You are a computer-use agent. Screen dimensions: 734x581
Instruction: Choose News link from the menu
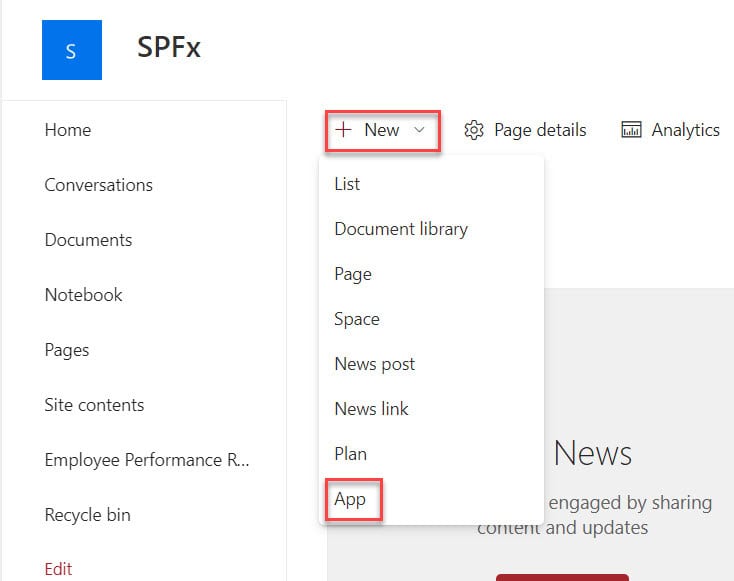[x=431, y=409]
